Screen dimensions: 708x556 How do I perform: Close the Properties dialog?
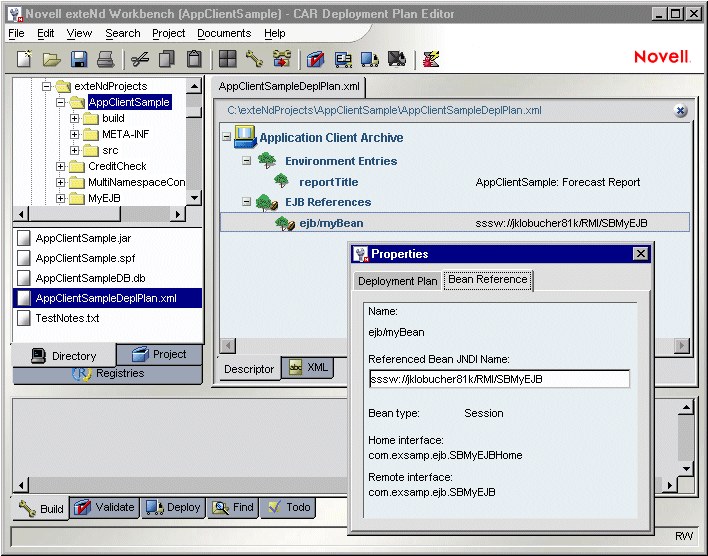(x=640, y=254)
